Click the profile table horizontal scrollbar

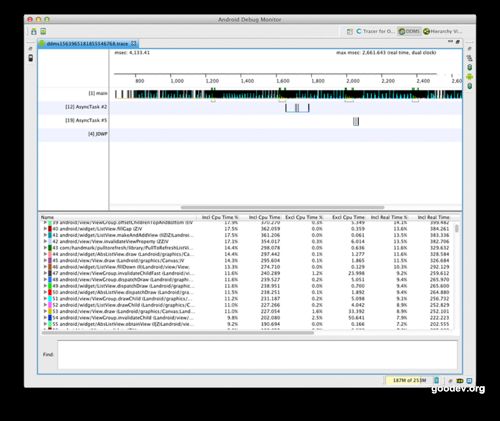[x=178, y=332]
